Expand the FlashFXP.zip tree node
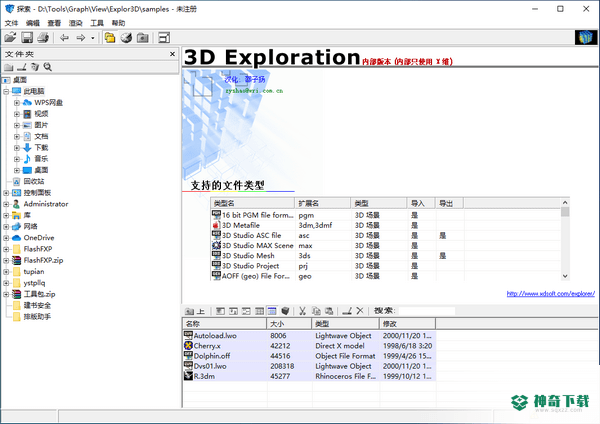The width and height of the screenshot is (600, 424). [6, 260]
